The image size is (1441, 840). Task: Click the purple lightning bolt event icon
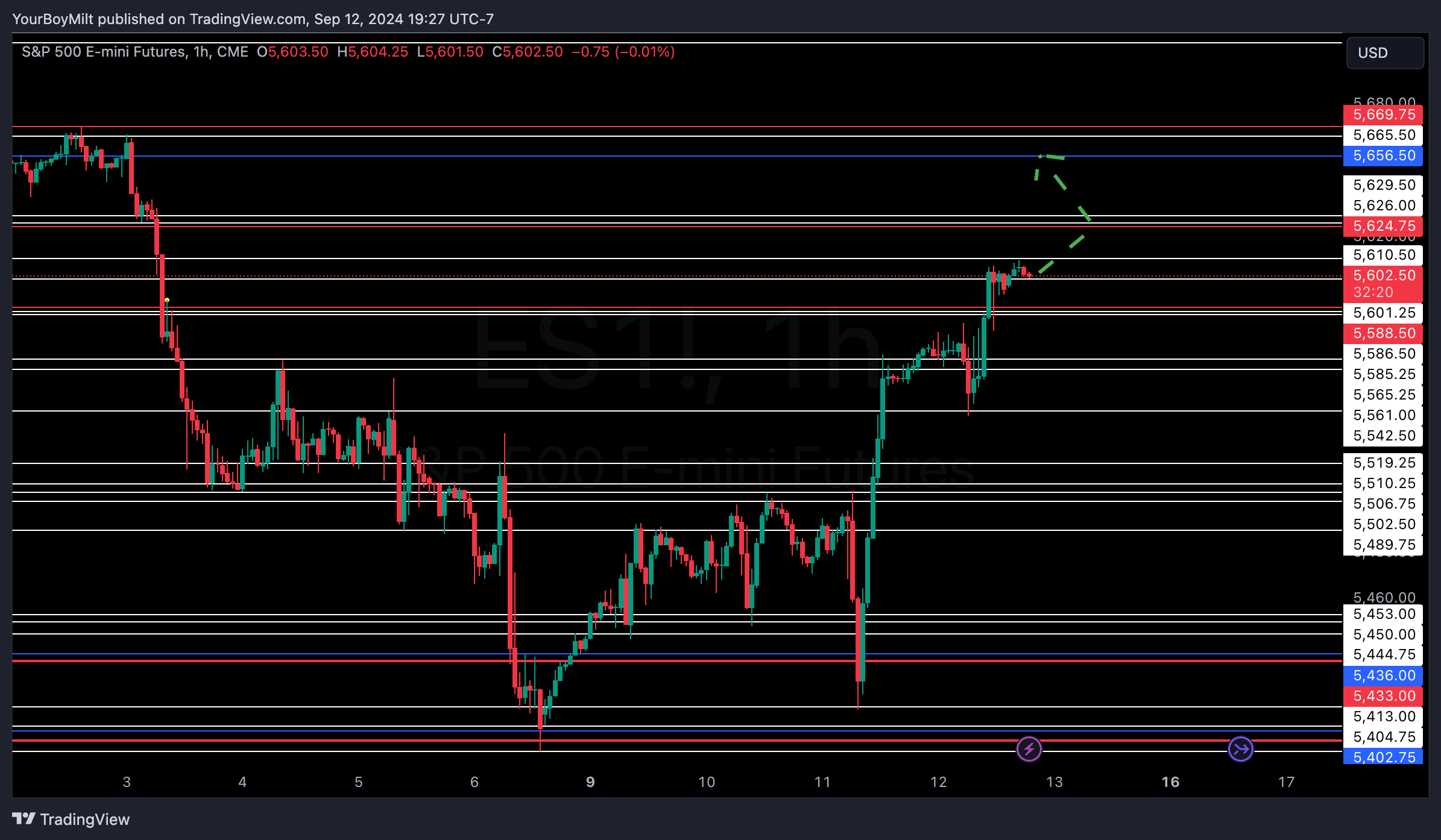click(x=1029, y=749)
